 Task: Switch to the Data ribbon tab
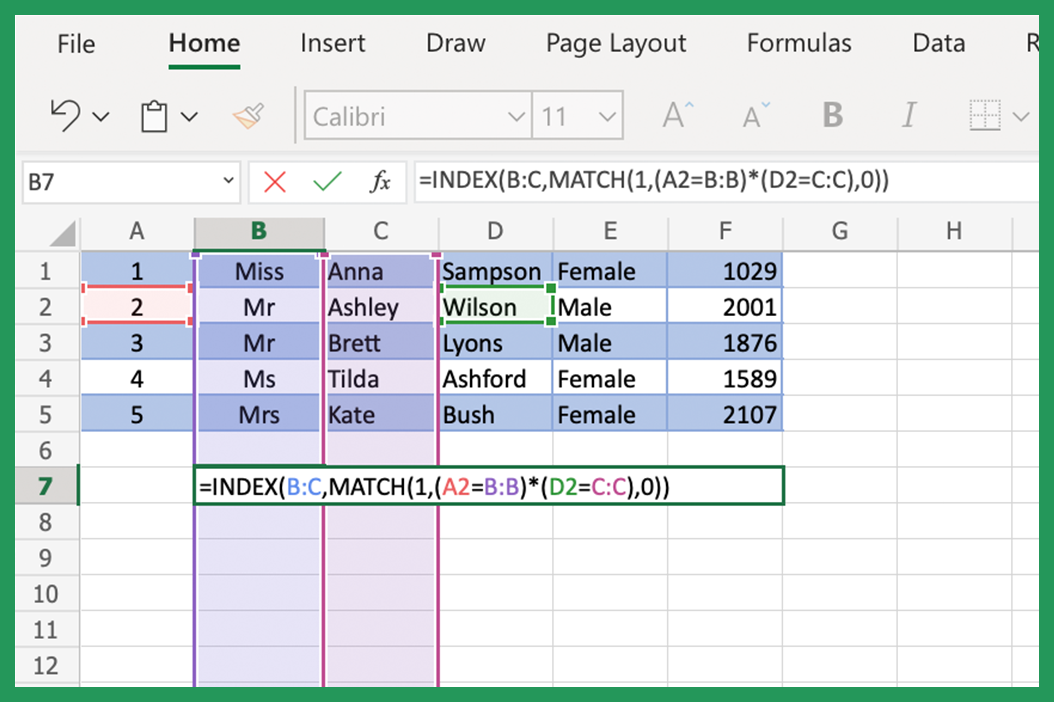coord(937,43)
